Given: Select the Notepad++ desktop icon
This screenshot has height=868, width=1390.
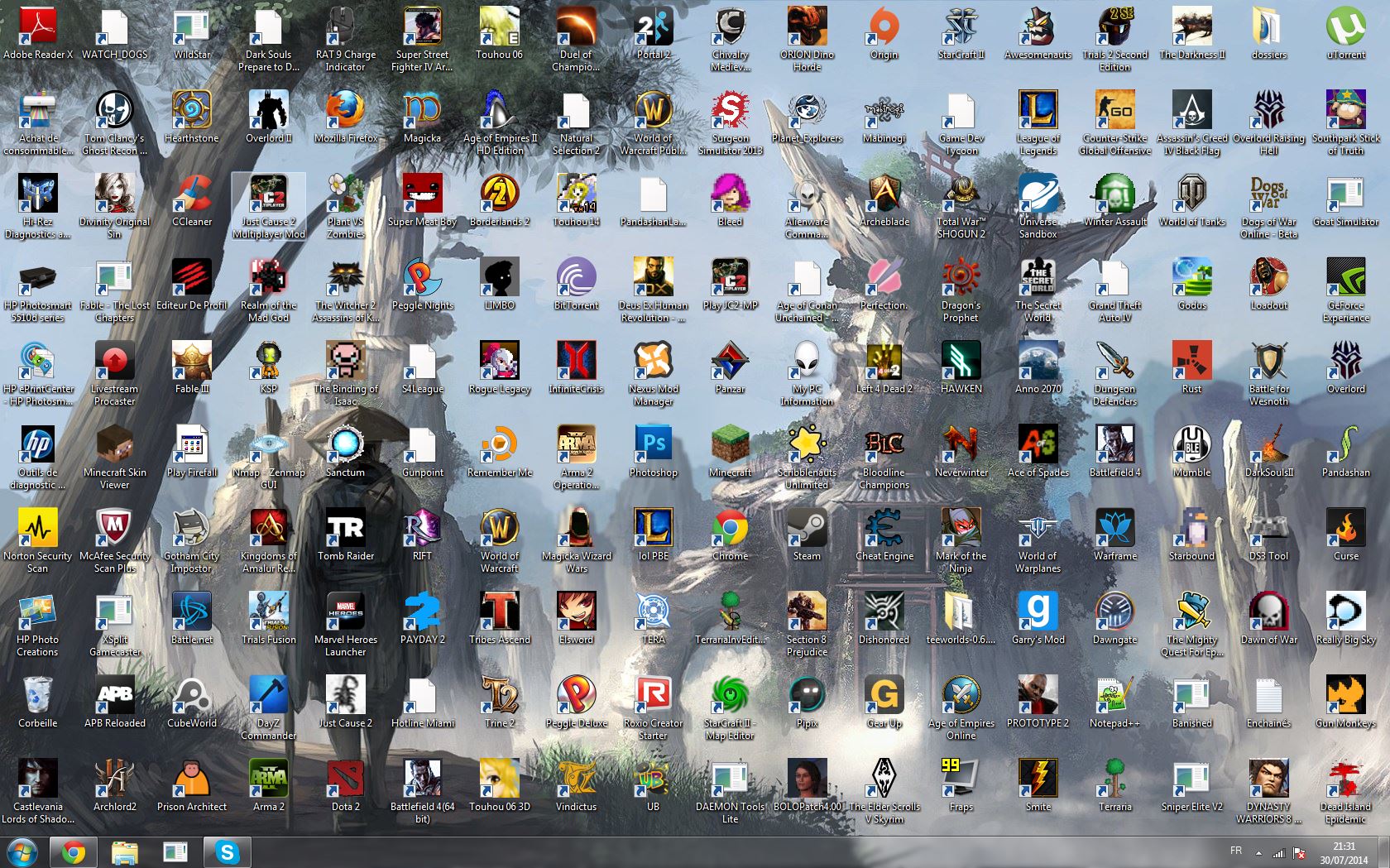Looking at the screenshot, I should 1115,702.
